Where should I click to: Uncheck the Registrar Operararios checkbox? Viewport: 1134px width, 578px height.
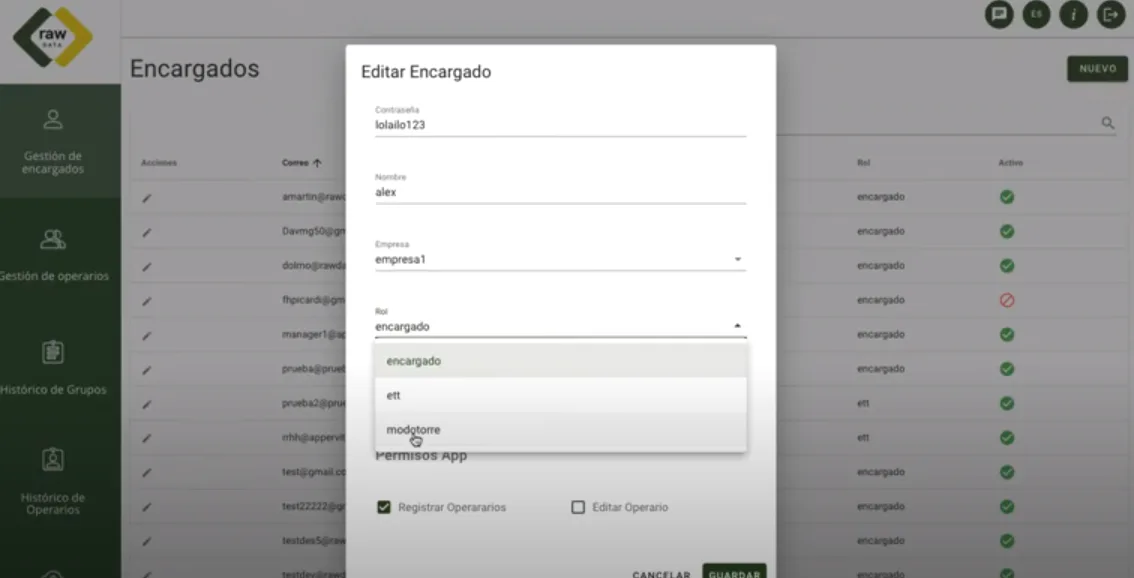point(384,507)
